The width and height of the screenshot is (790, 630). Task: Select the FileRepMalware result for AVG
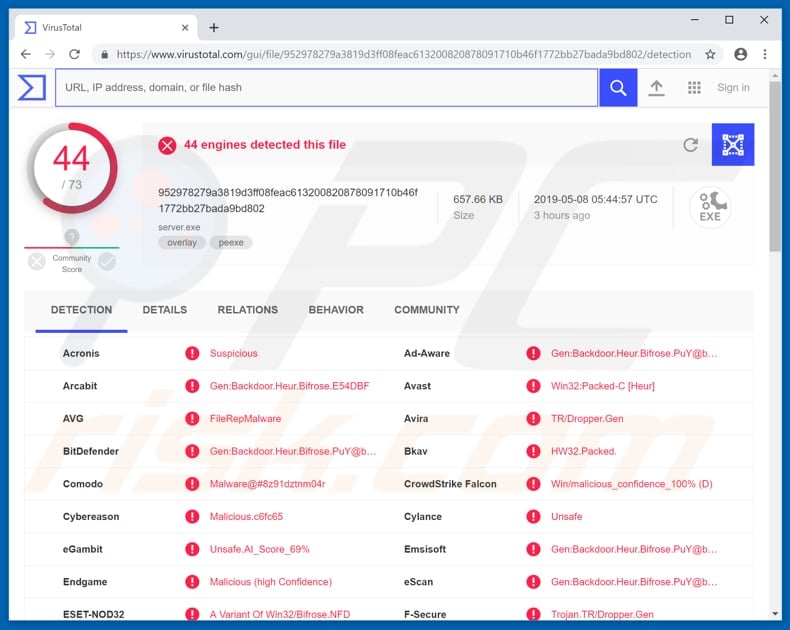[245, 418]
